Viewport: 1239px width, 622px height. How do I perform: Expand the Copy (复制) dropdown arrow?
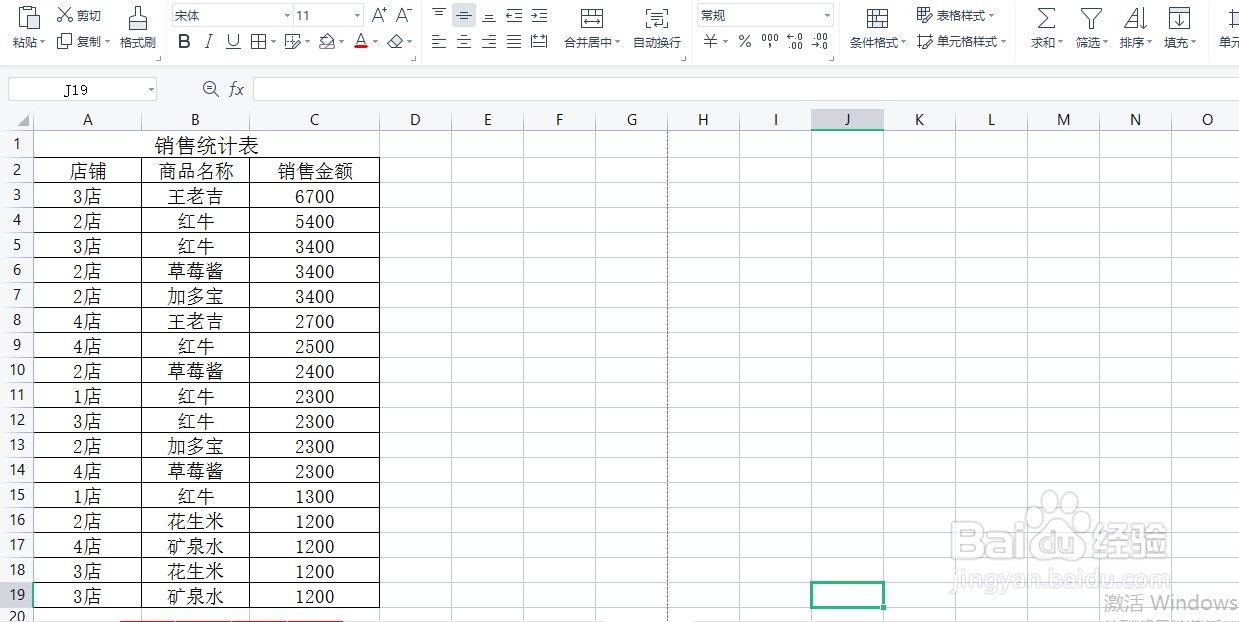click(107, 43)
